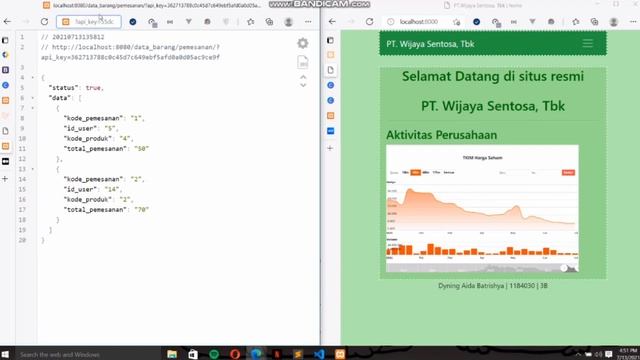Reload the left JSON viewer page
The image size is (640, 360).
coord(44,22)
